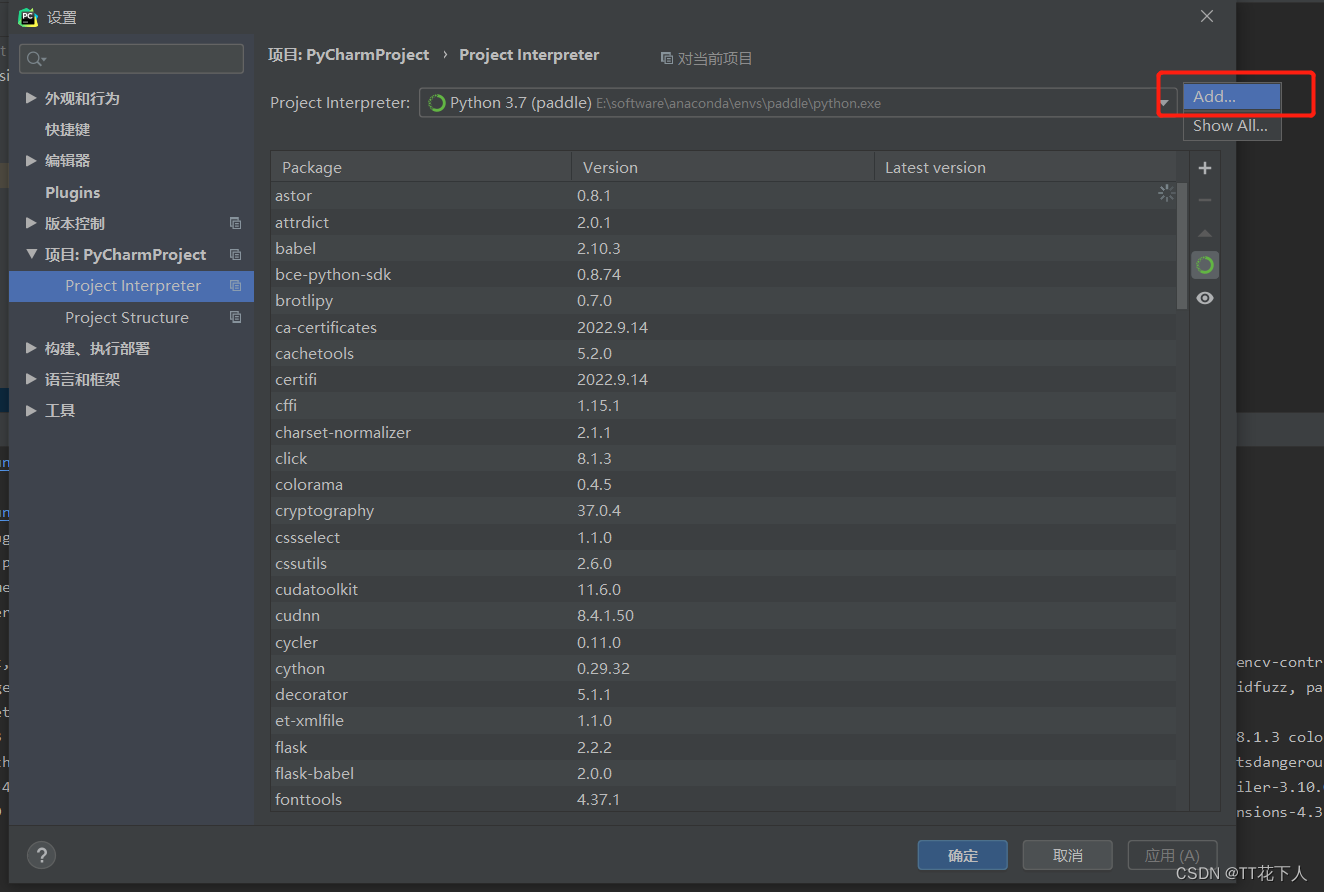Select the astor package row

coord(723,196)
